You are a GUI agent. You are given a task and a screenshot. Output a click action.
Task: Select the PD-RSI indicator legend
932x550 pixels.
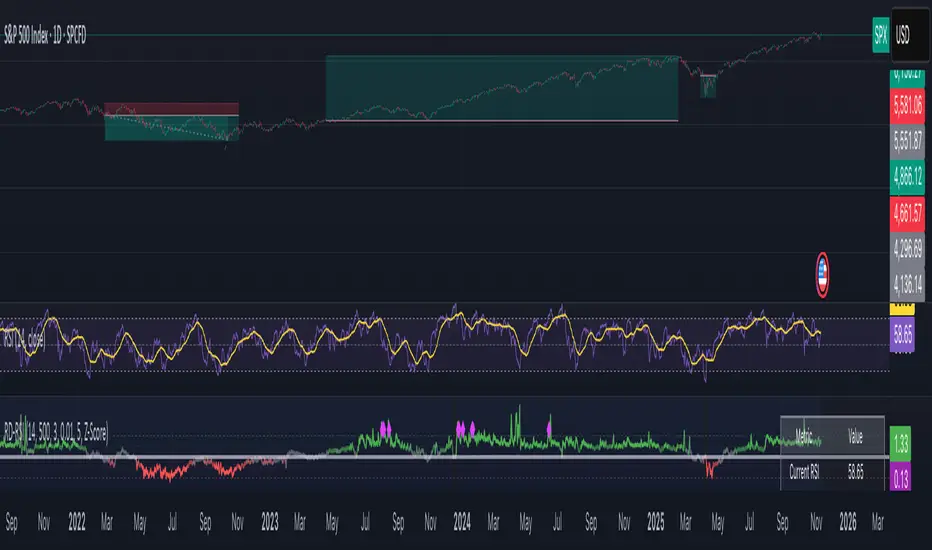point(56,433)
